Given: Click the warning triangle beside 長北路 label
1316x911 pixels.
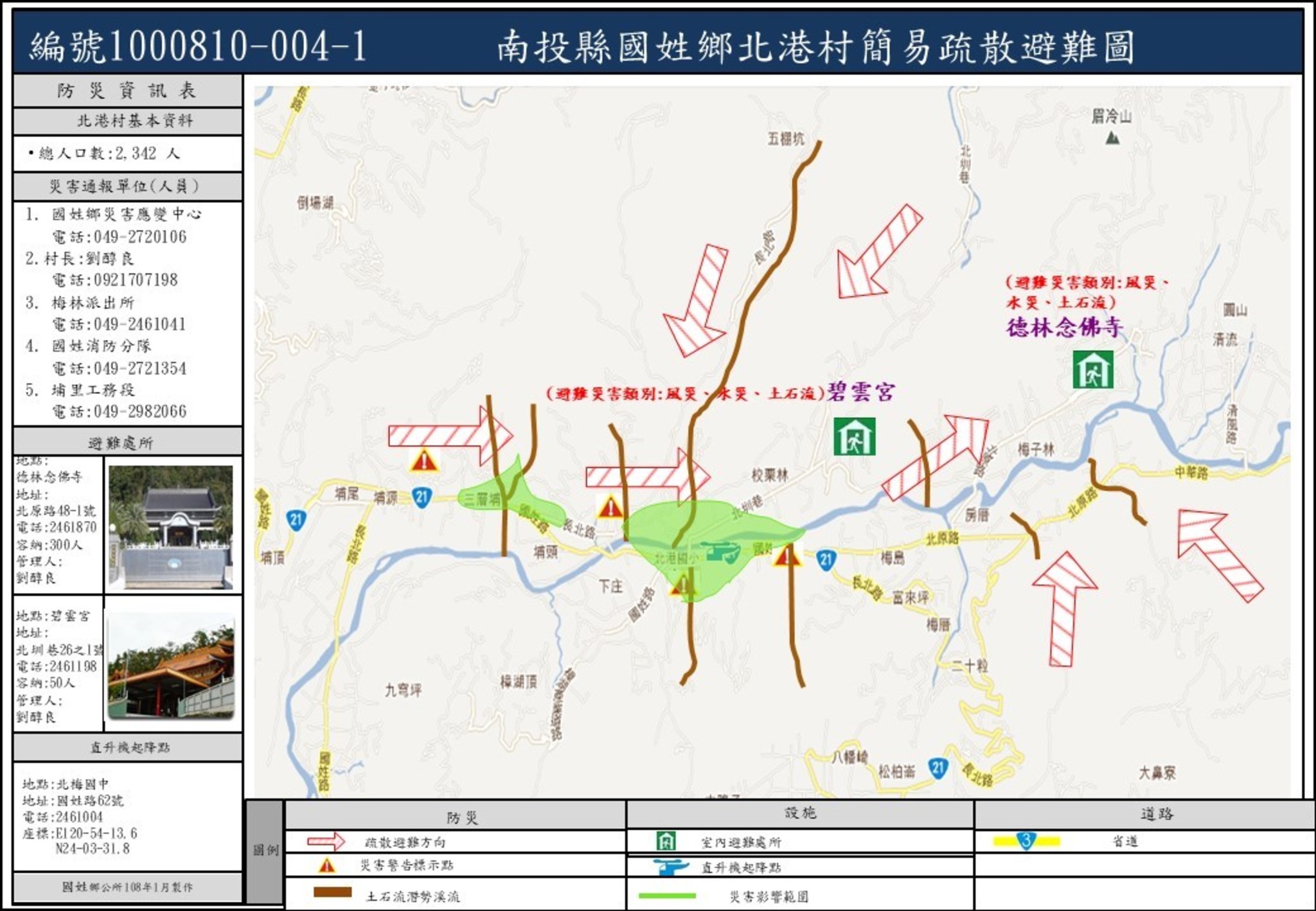Looking at the screenshot, I should pos(610,507).
